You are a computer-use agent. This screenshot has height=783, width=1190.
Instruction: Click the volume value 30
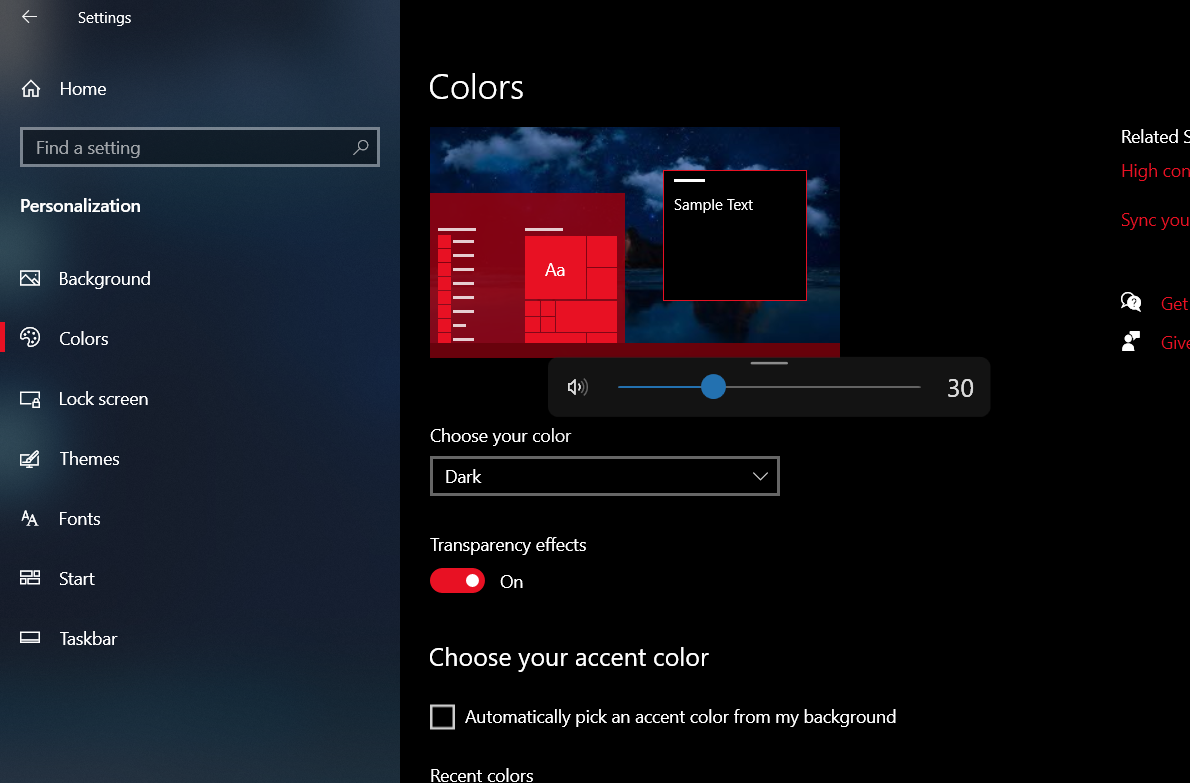click(x=960, y=388)
